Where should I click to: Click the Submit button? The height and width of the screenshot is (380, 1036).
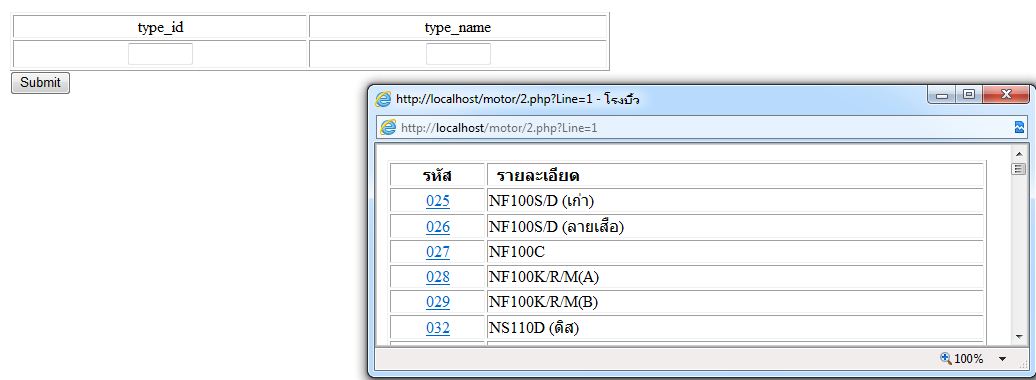coord(40,83)
